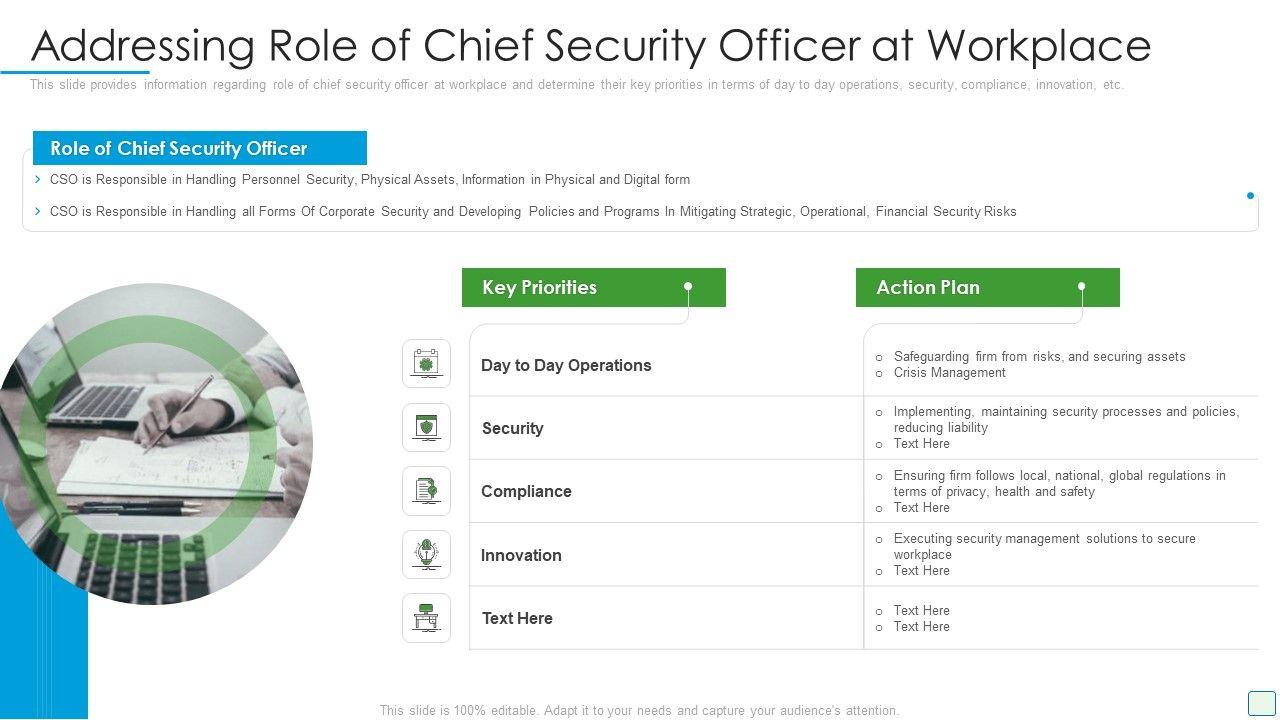Click the Role of Chief Security Officer banner
The width and height of the screenshot is (1280, 720).
pos(199,148)
